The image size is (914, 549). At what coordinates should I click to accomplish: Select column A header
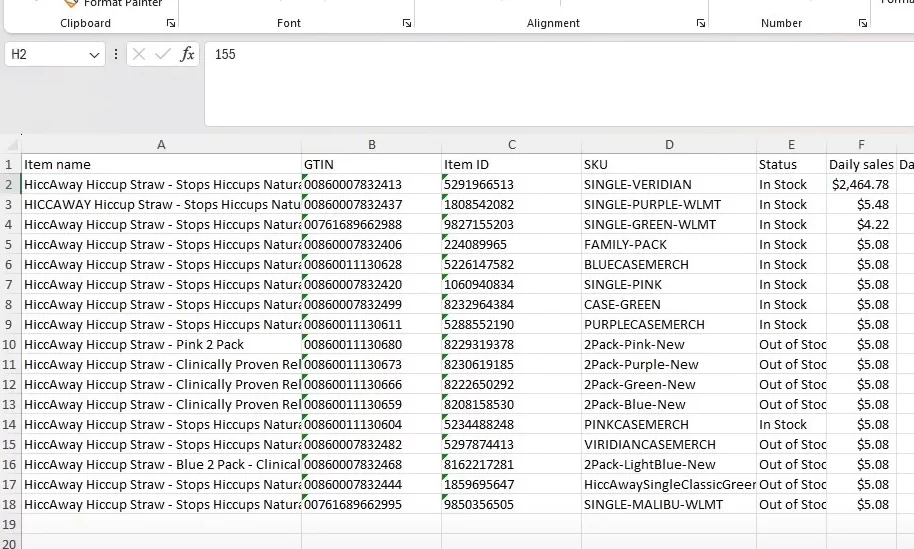[x=161, y=145]
